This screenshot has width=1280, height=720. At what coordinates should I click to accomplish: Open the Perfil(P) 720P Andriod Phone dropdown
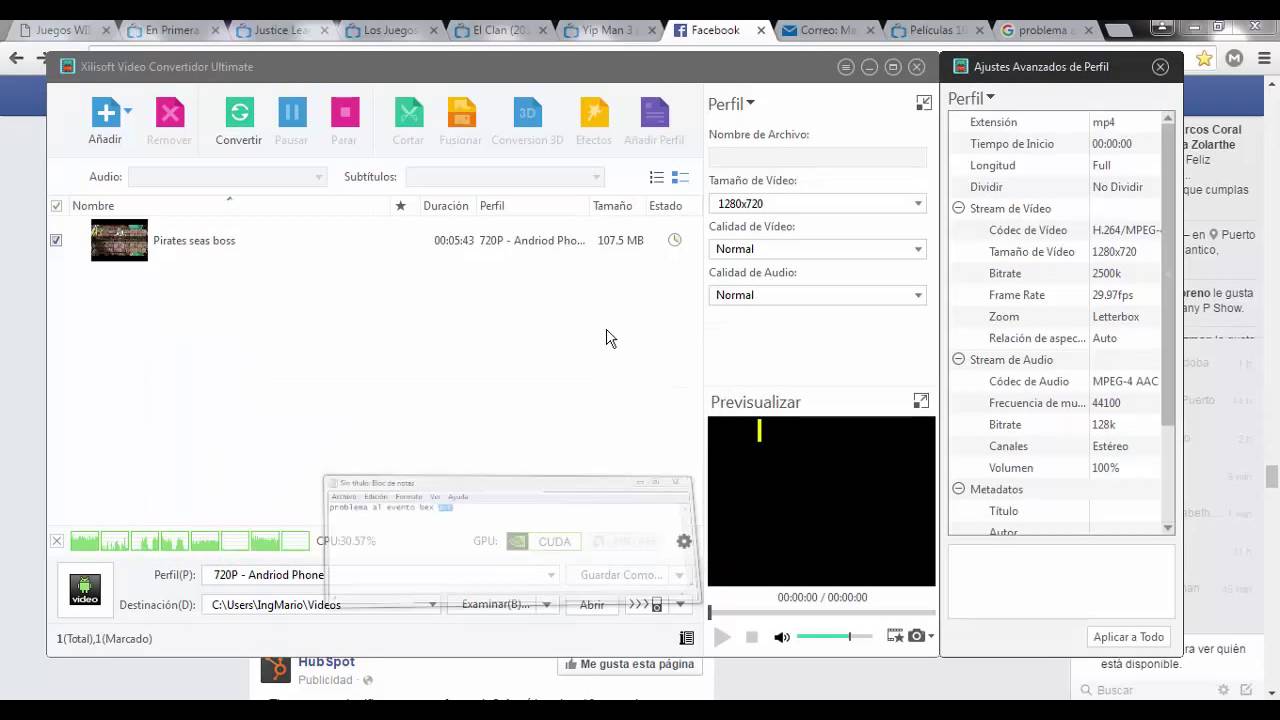click(381, 575)
